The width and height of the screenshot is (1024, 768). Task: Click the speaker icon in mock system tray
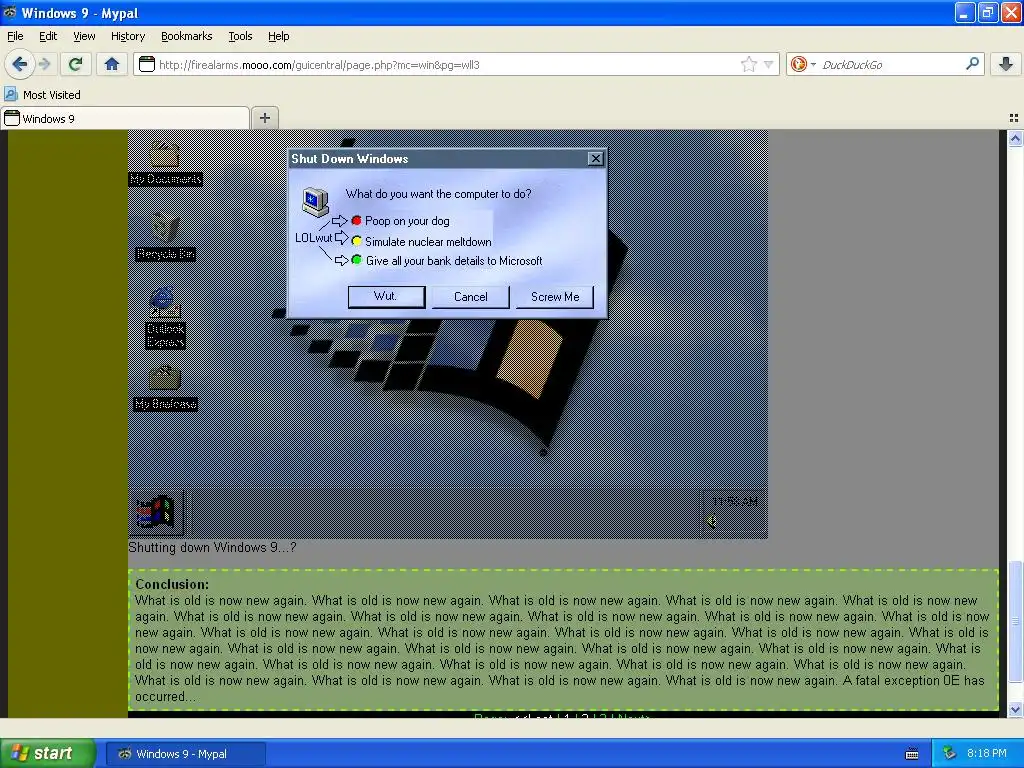click(x=711, y=521)
